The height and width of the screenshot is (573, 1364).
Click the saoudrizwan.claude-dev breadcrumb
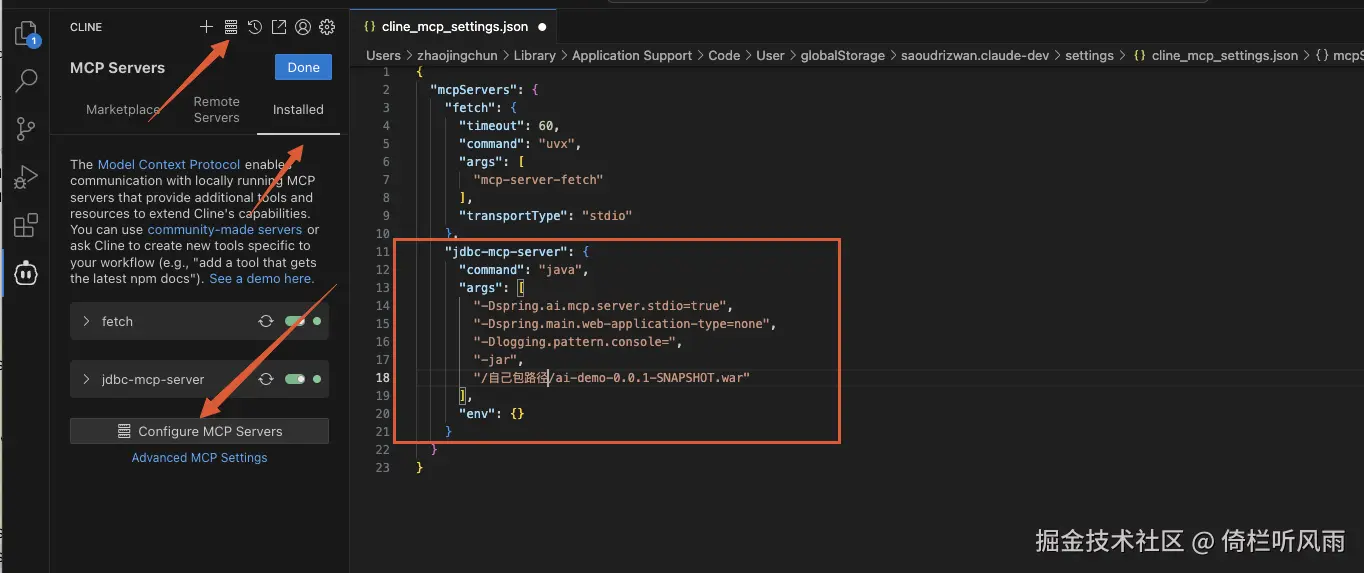[x=975, y=55]
